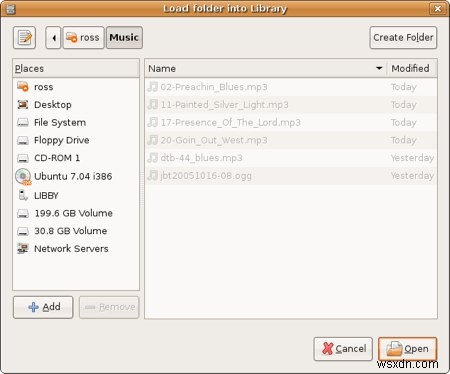Click the back arrow in path bar
450x374 pixels.
point(53,38)
